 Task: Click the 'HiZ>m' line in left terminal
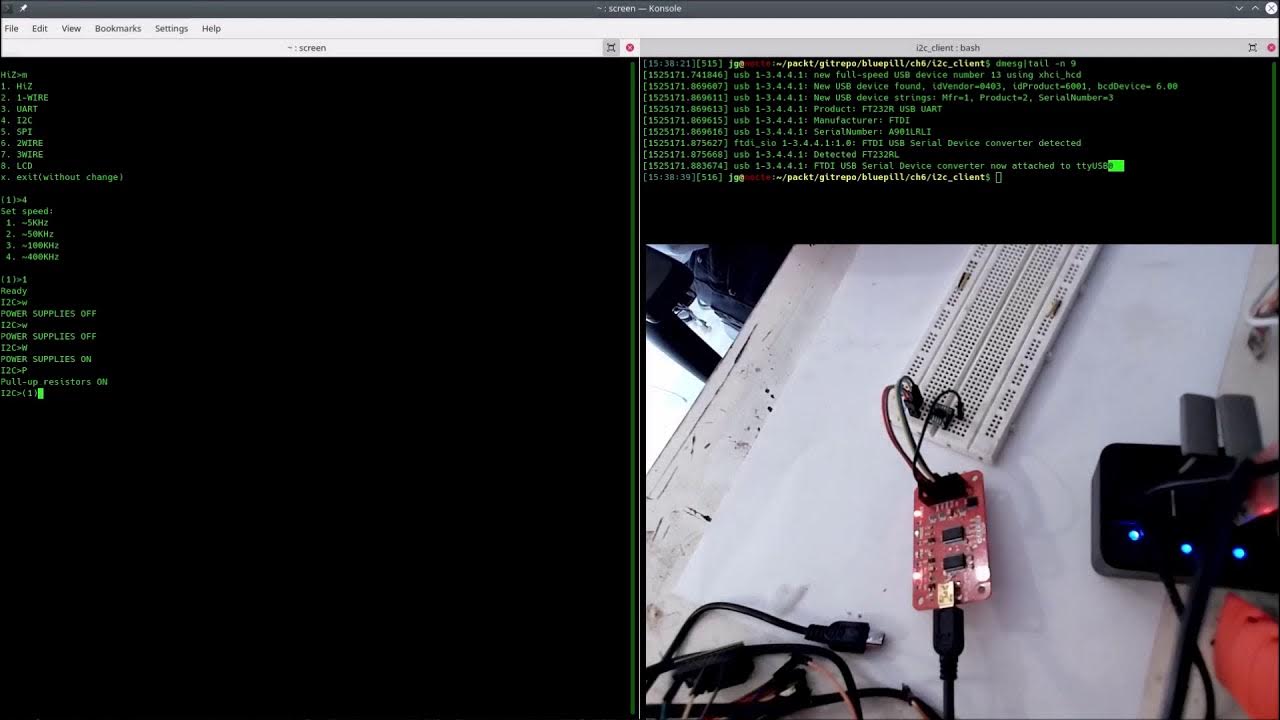tap(14, 75)
